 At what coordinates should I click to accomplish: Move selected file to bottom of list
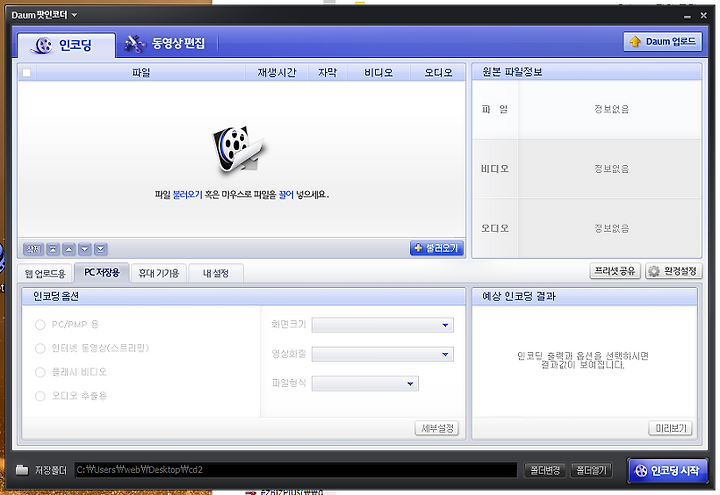(101, 249)
